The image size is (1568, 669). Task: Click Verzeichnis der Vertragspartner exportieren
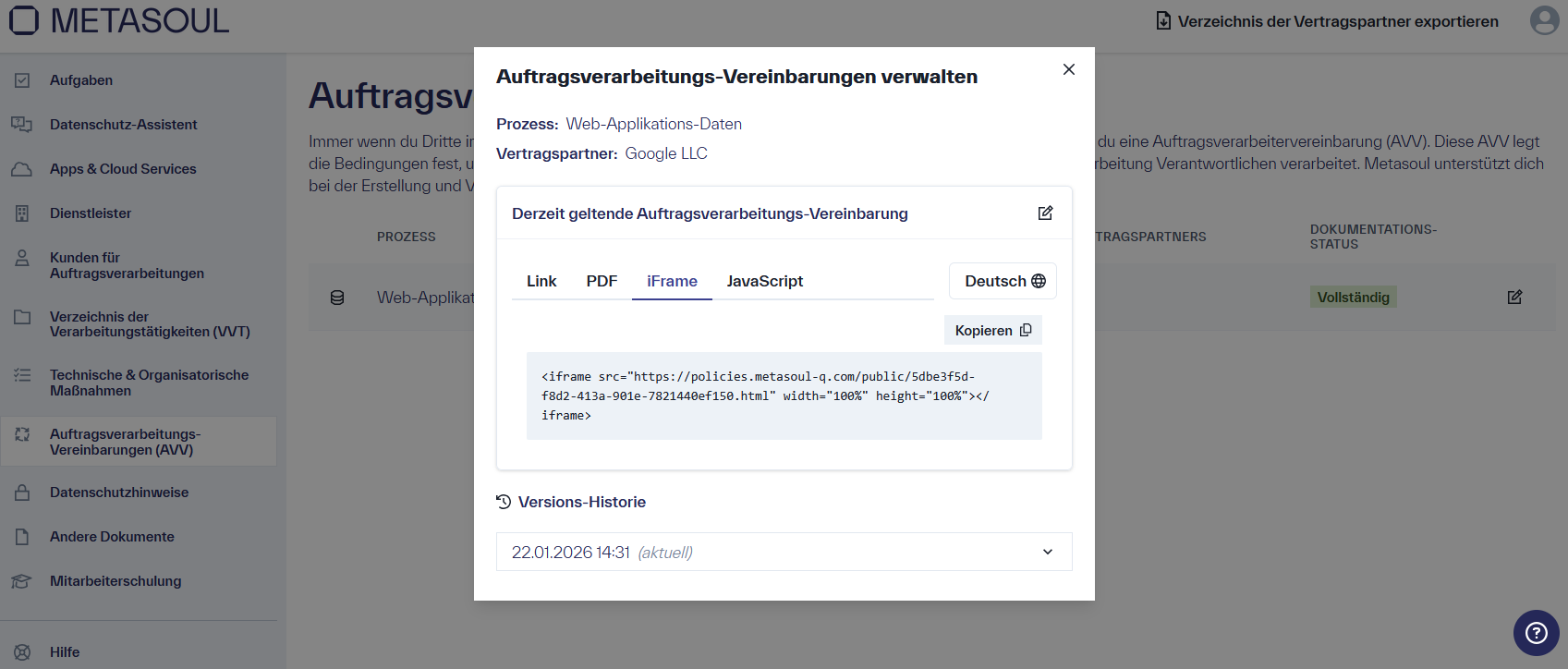tap(1328, 21)
